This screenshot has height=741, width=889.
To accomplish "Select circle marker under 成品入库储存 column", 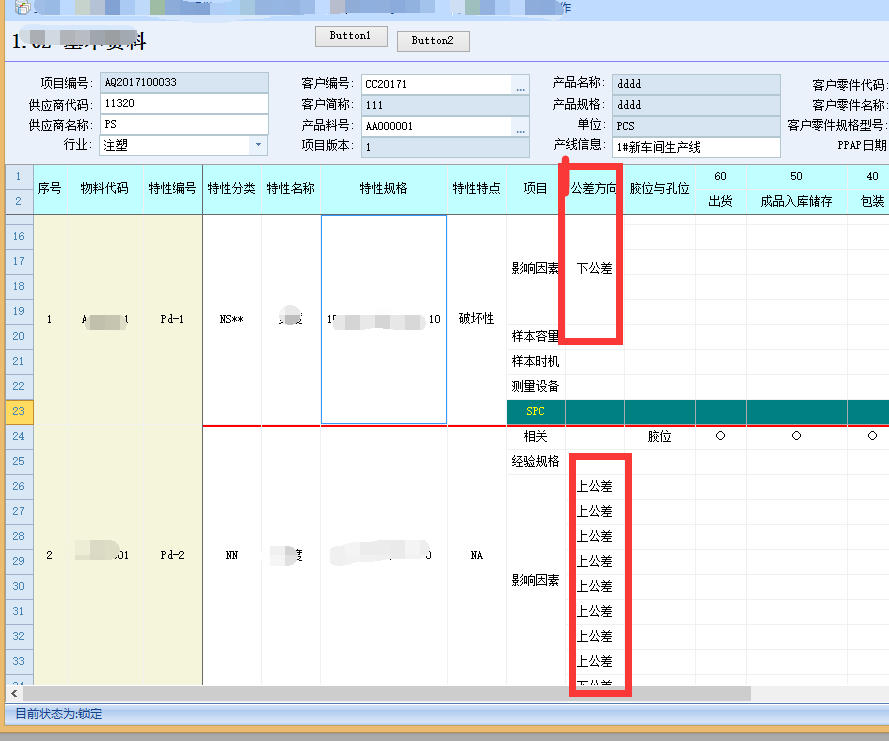I will [796, 436].
